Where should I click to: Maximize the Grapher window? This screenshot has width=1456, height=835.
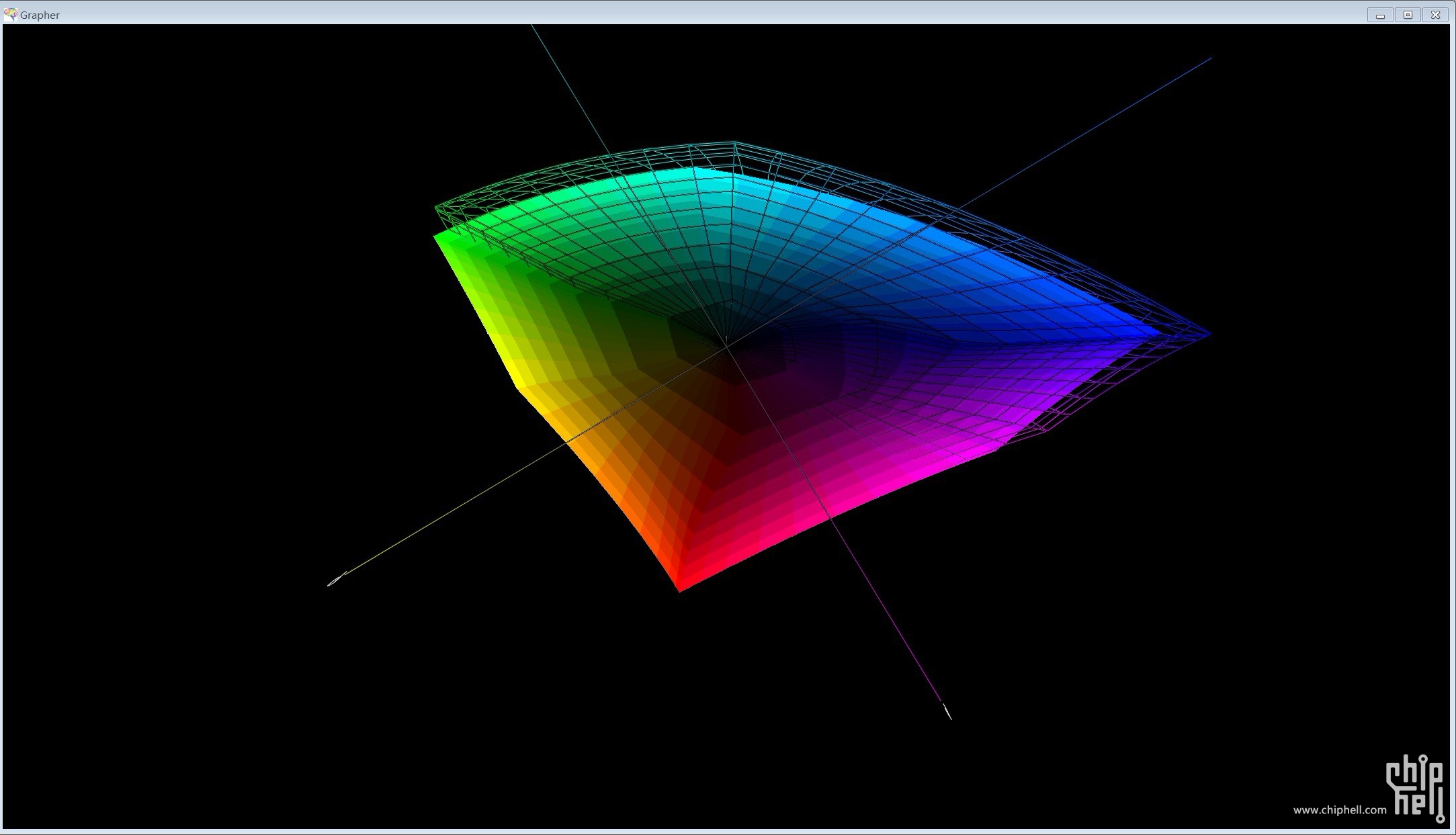1408,15
